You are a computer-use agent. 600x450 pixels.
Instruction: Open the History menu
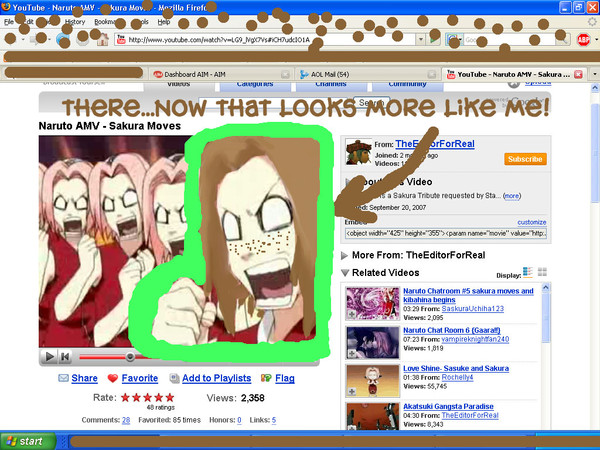[x=75, y=22]
